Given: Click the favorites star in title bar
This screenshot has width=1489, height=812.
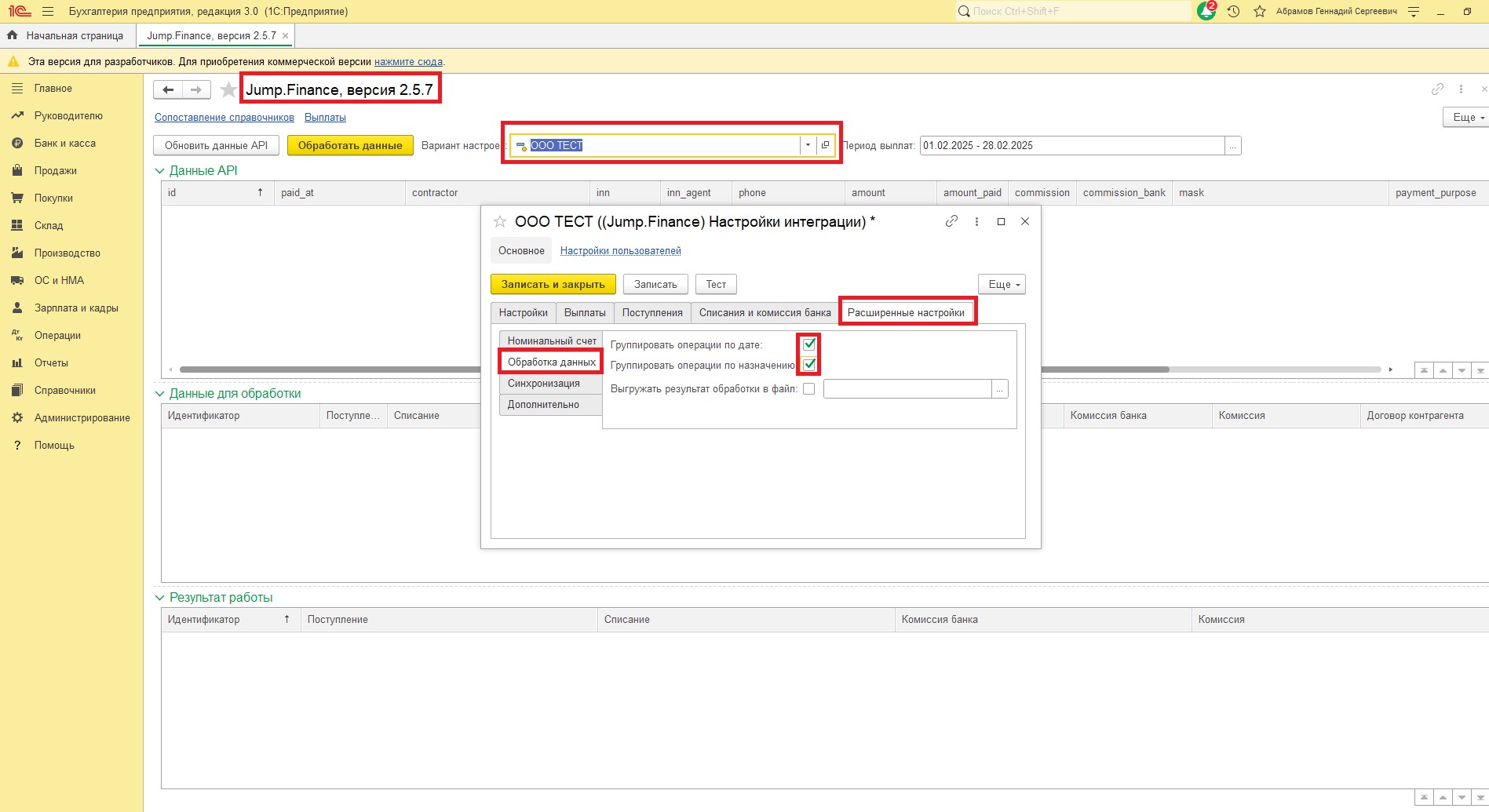Looking at the screenshot, I should coord(1260,12).
